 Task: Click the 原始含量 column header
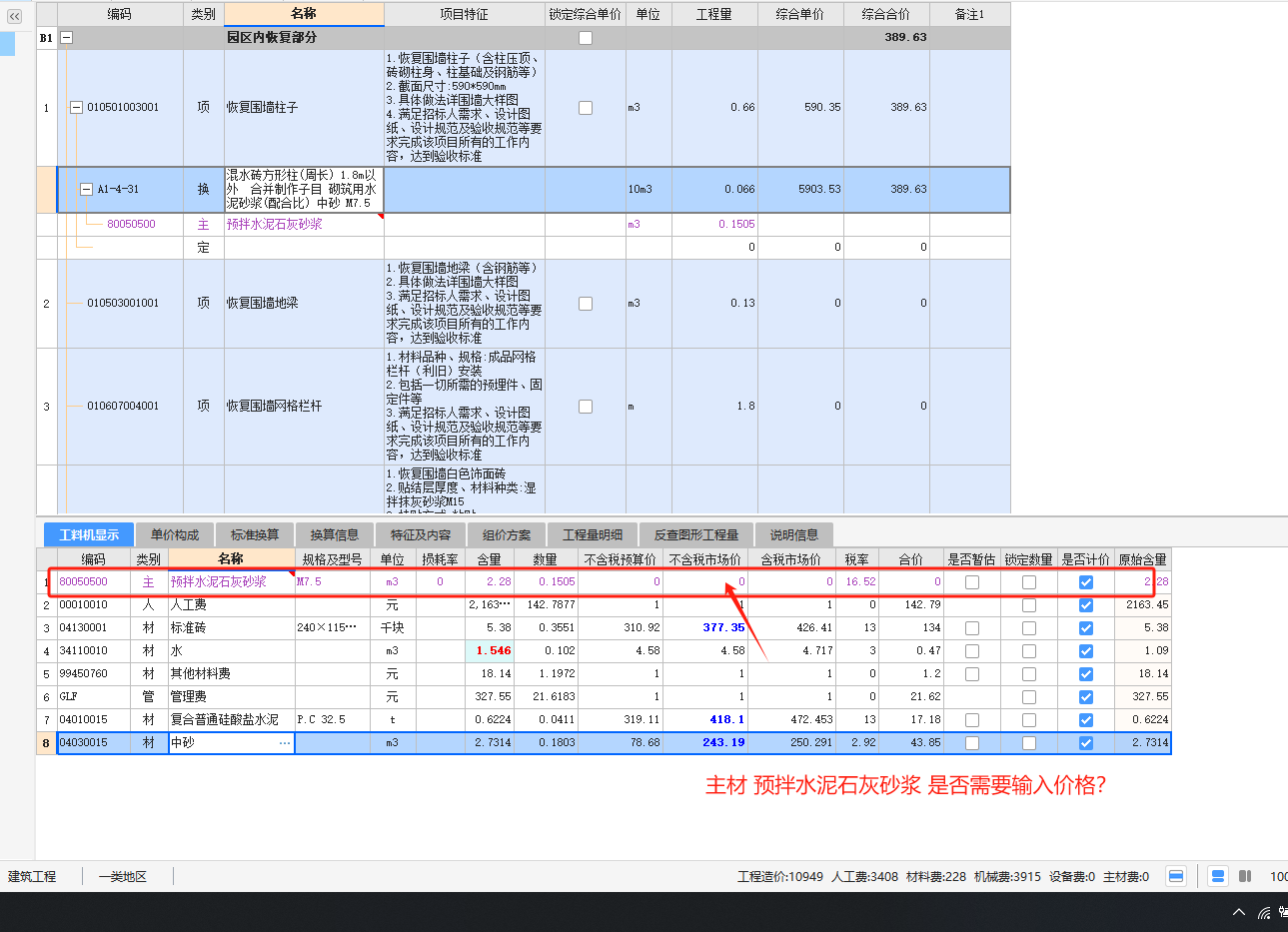coord(1142,559)
